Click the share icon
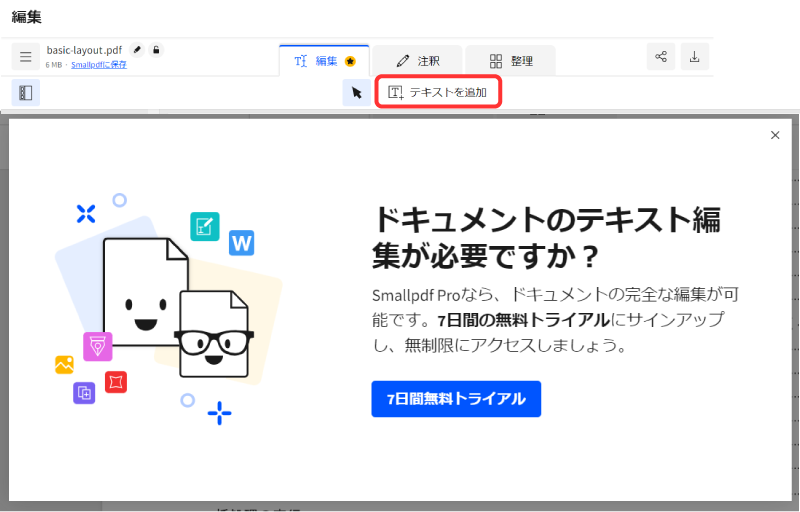 tap(661, 56)
